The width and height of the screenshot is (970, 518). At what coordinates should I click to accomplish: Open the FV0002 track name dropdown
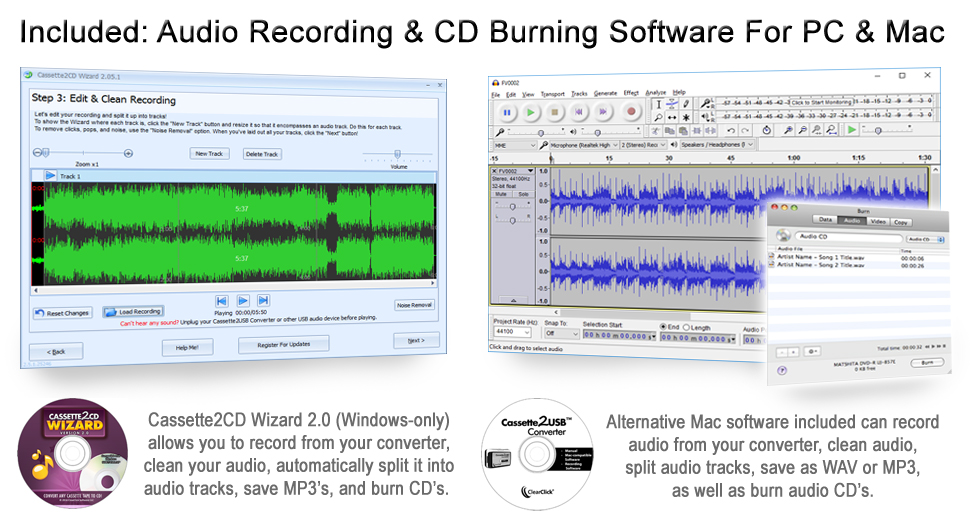pos(517,171)
